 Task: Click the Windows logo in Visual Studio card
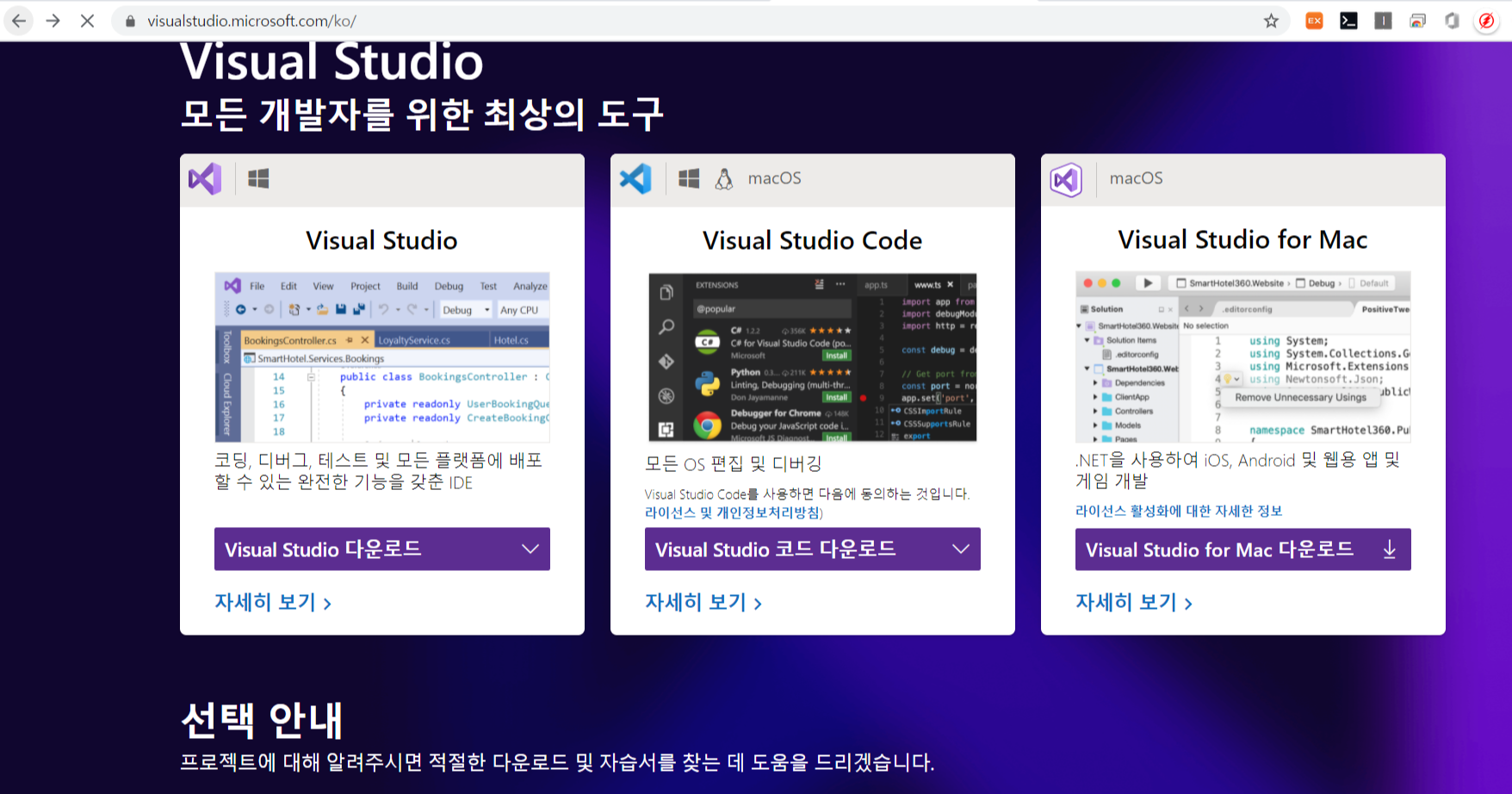pyautogui.click(x=258, y=178)
